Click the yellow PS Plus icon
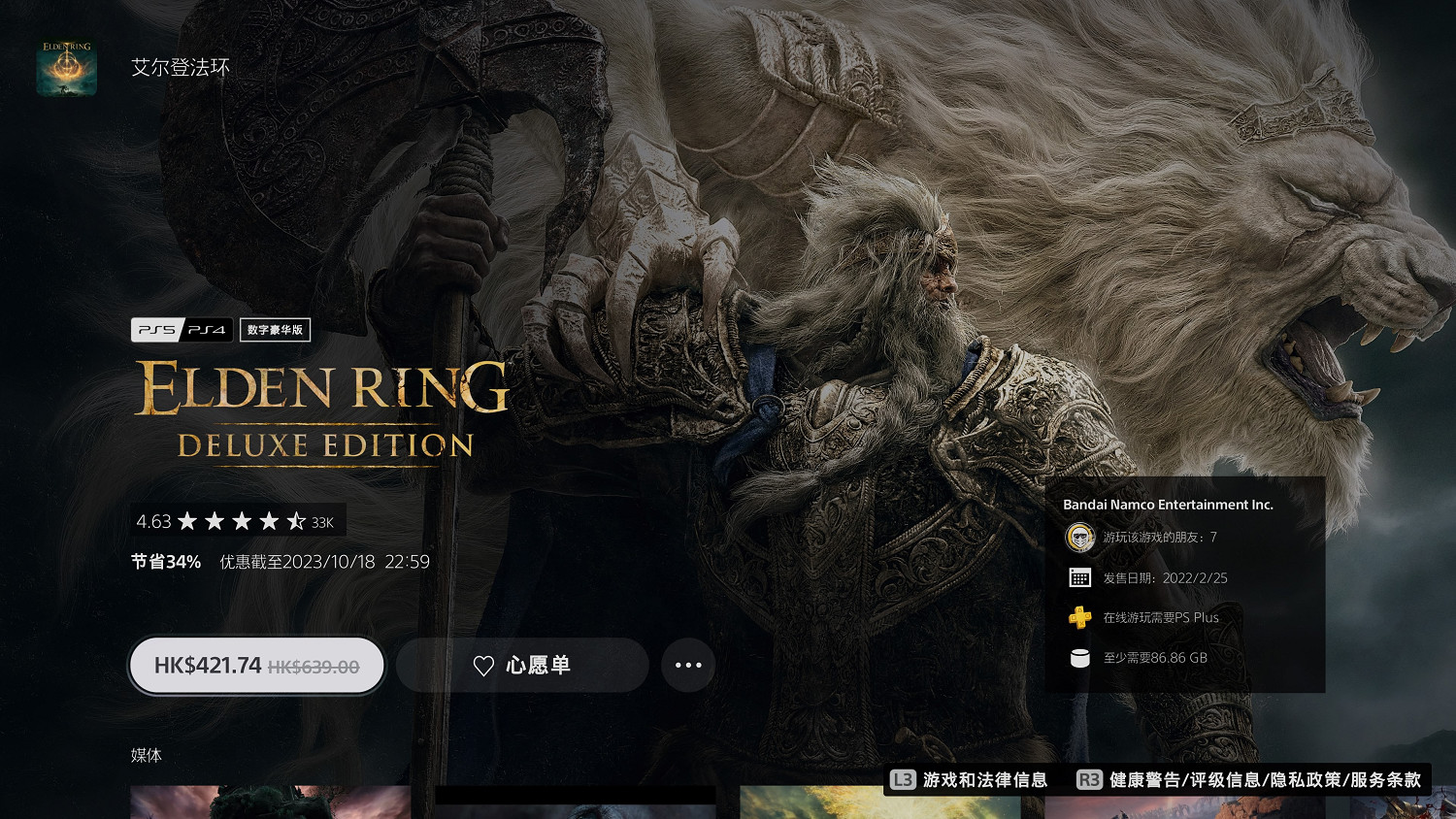The height and width of the screenshot is (819, 1456). coord(1079,617)
